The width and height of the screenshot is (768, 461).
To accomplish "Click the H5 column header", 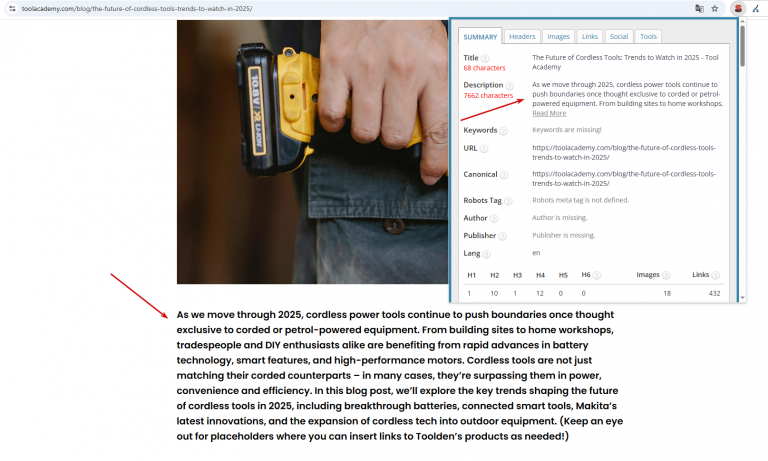I will click(563, 275).
